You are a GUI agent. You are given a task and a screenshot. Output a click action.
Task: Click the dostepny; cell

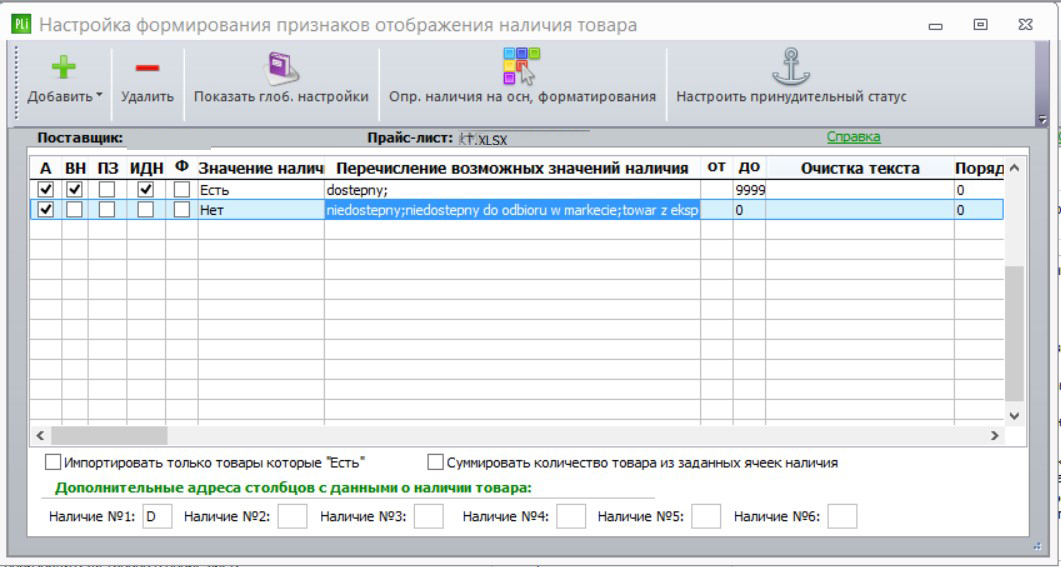click(512, 190)
